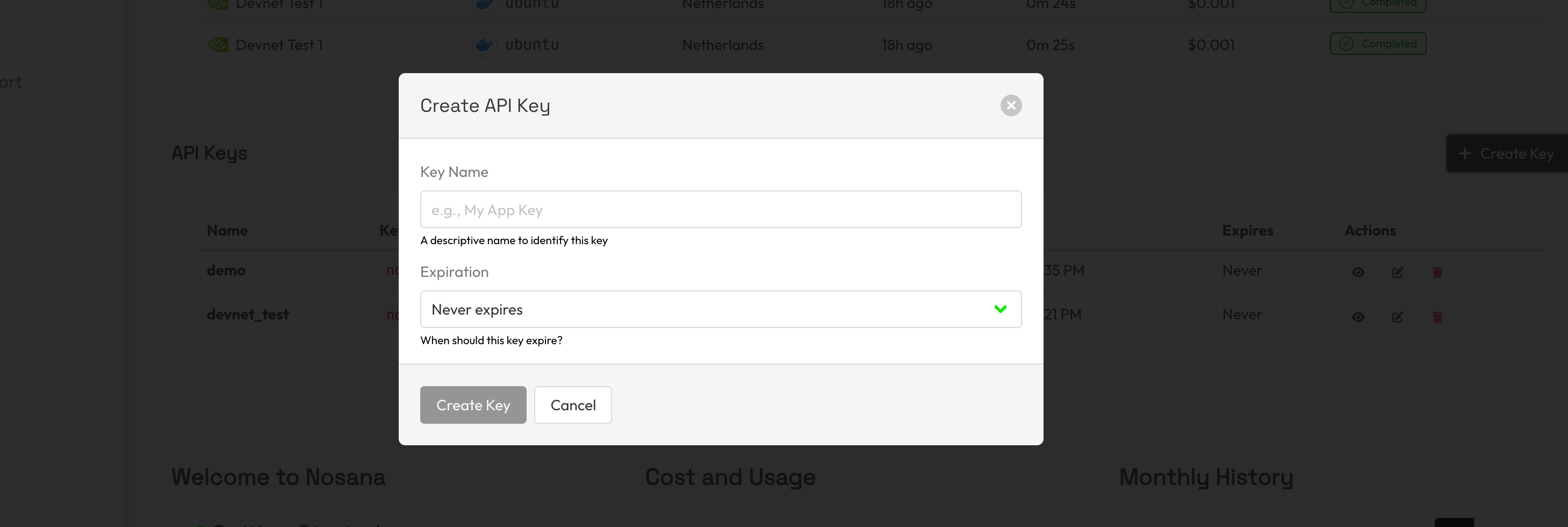
Task: Open the Expiration dropdown
Action: coord(721,309)
